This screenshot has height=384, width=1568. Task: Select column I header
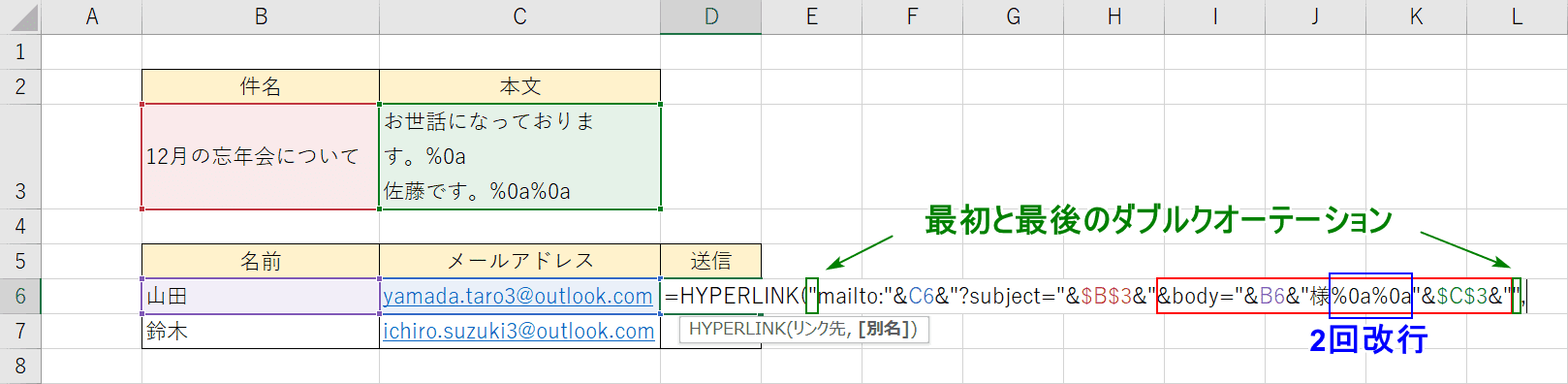click(1215, 16)
